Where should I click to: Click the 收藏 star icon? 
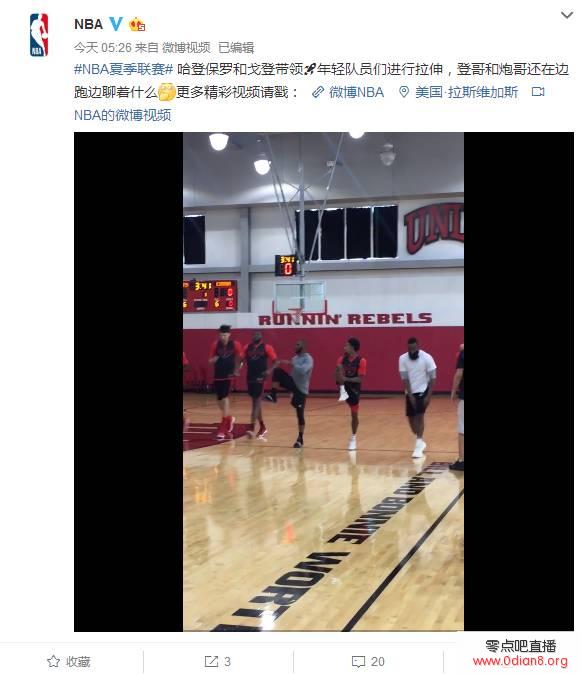(53, 661)
